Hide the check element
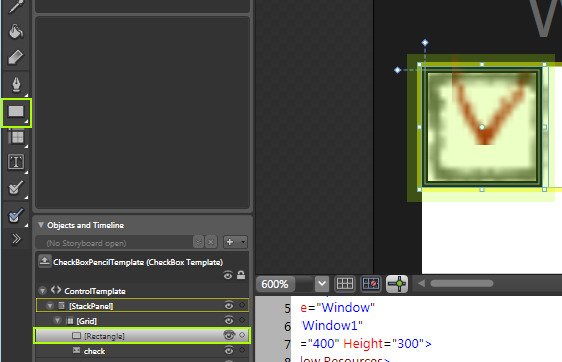The image size is (562, 362). click(x=229, y=350)
